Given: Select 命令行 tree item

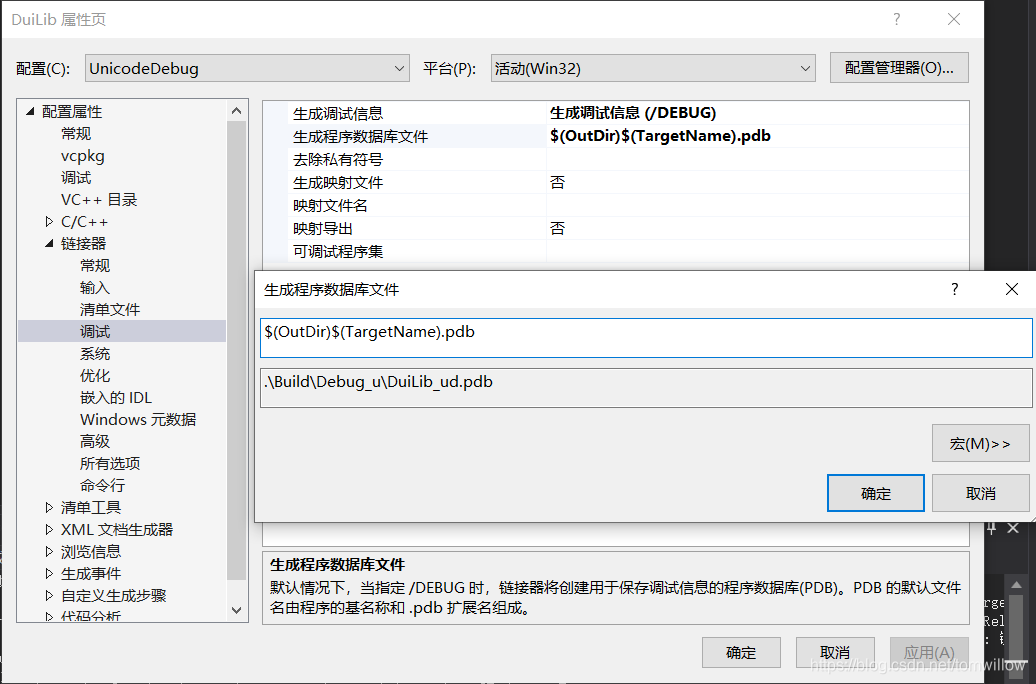Looking at the screenshot, I should tap(102, 485).
